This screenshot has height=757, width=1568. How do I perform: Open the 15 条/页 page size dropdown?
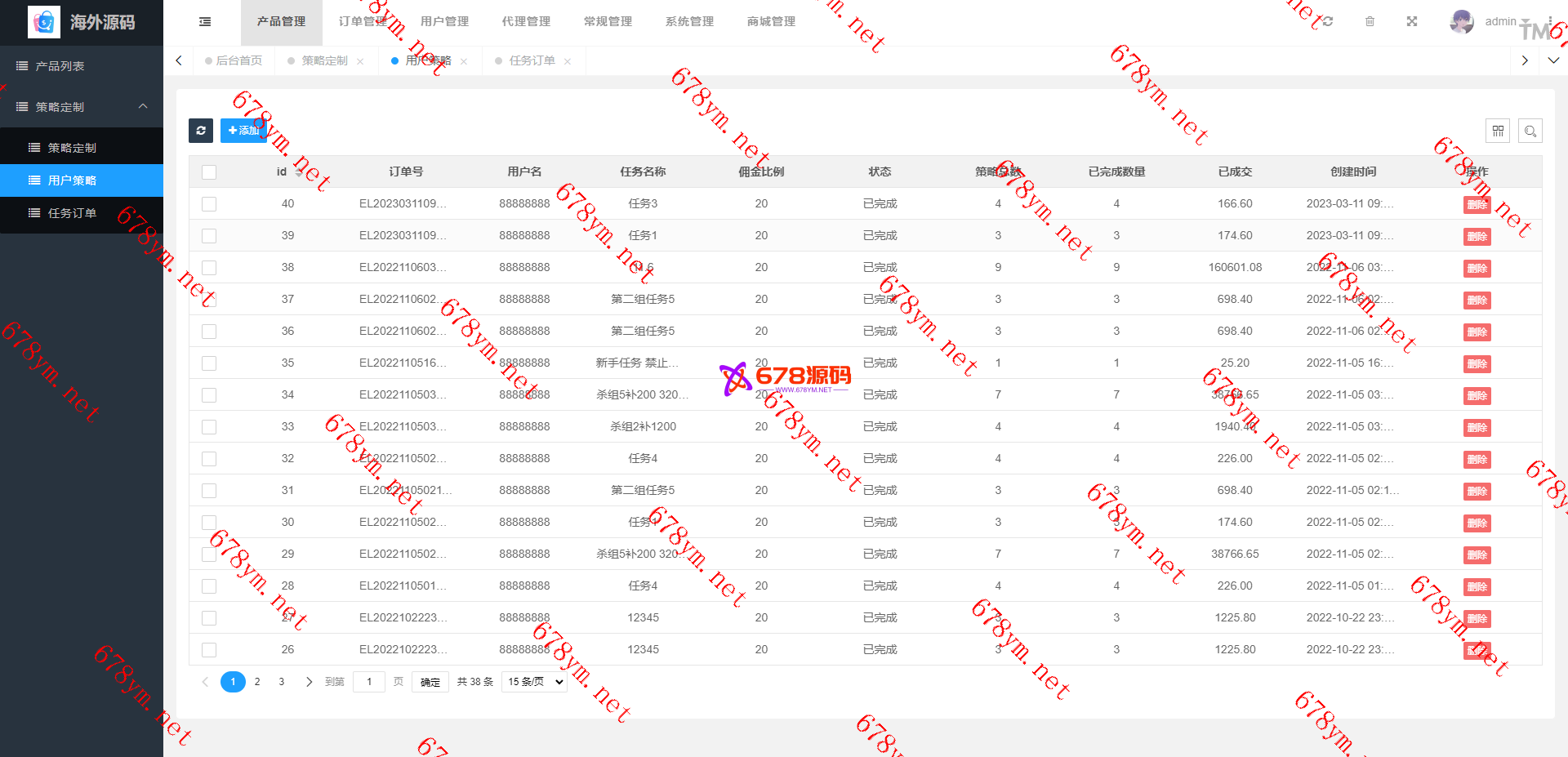(535, 682)
